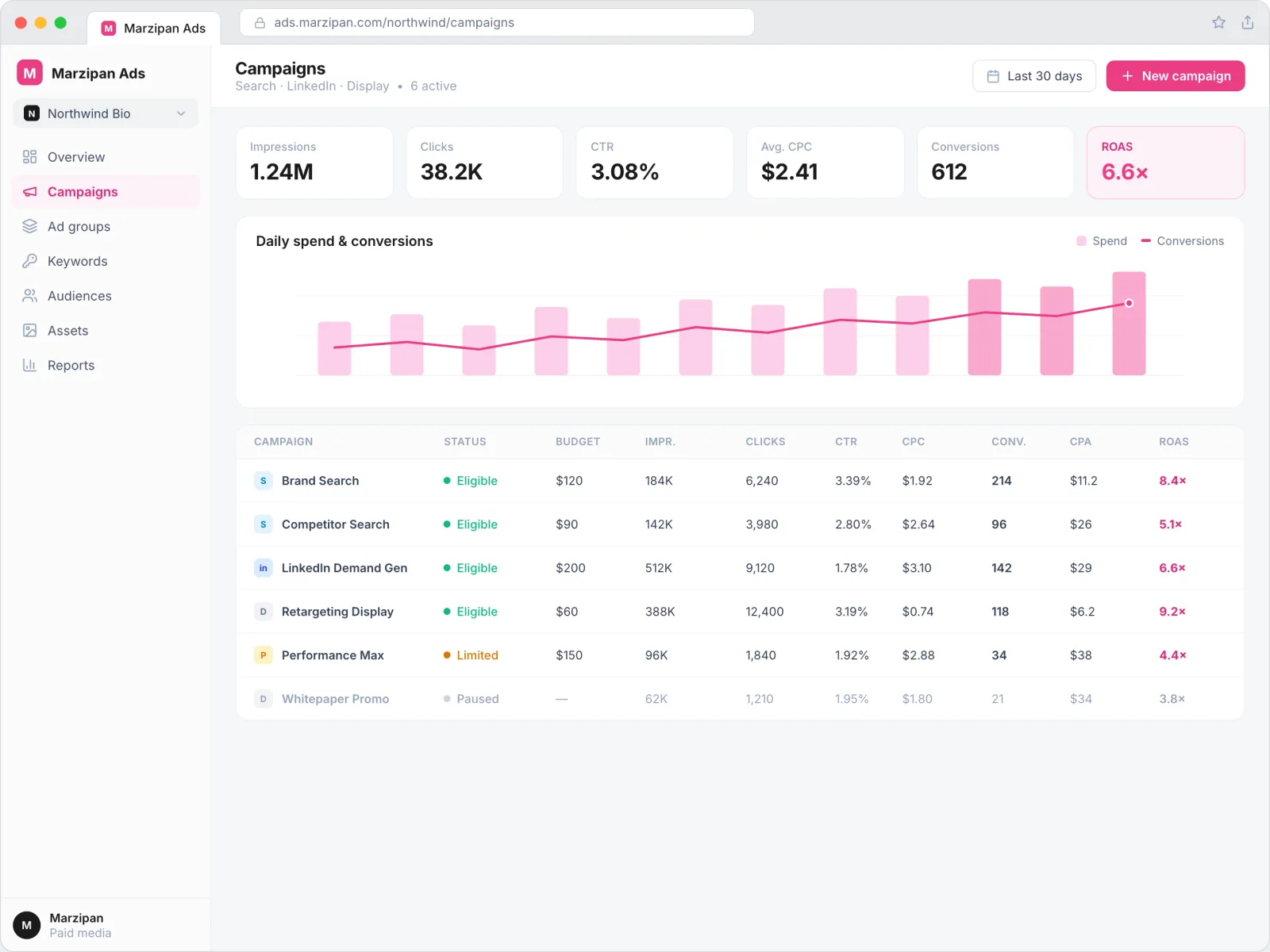Open the Competitor Search campaign
The width and height of the screenshot is (1270, 952).
click(x=335, y=524)
